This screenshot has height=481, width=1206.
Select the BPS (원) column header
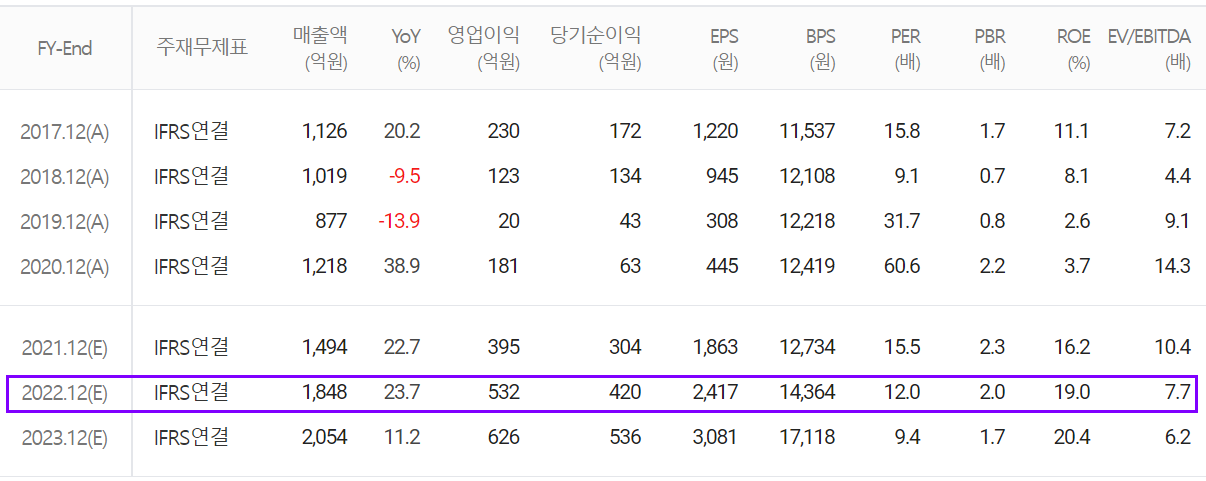pyautogui.click(x=820, y=49)
